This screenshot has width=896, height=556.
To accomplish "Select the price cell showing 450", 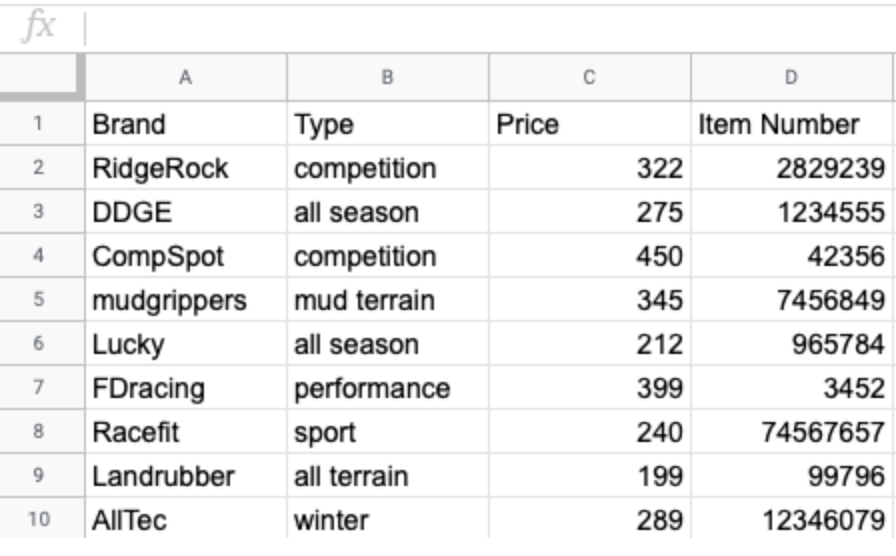I will 589,256.
